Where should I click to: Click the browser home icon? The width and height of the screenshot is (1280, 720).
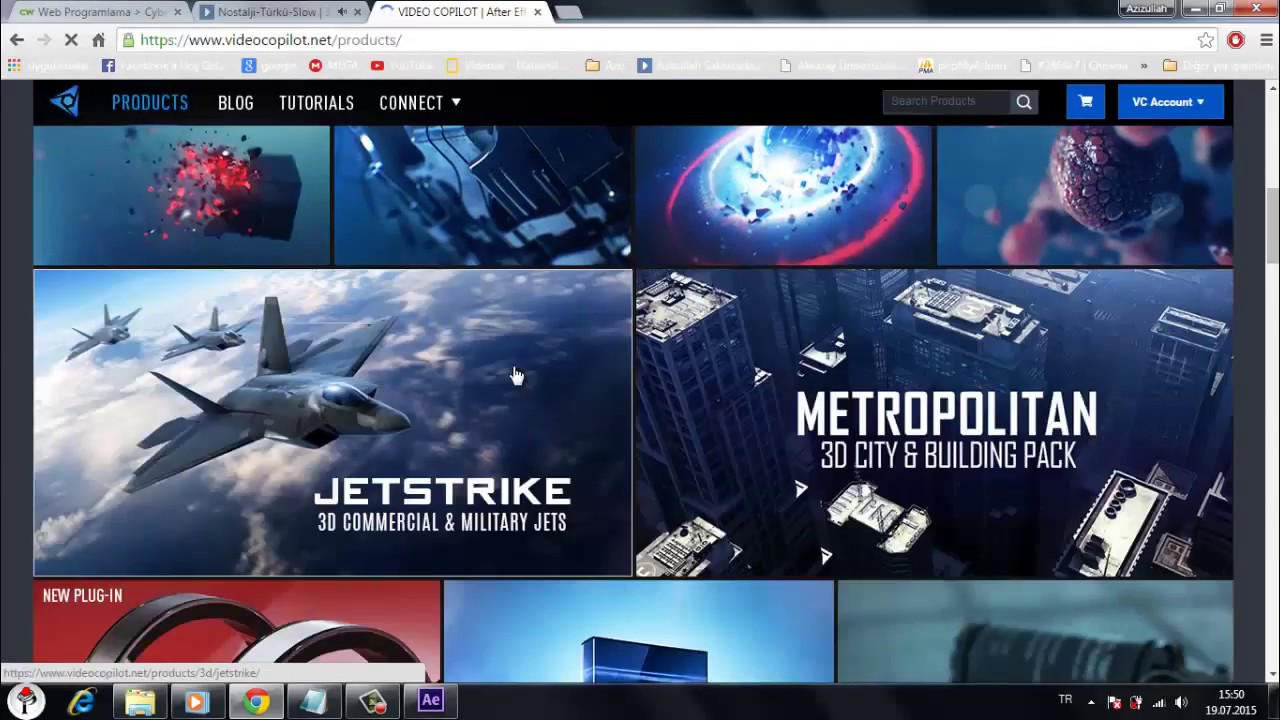(x=98, y=40)
